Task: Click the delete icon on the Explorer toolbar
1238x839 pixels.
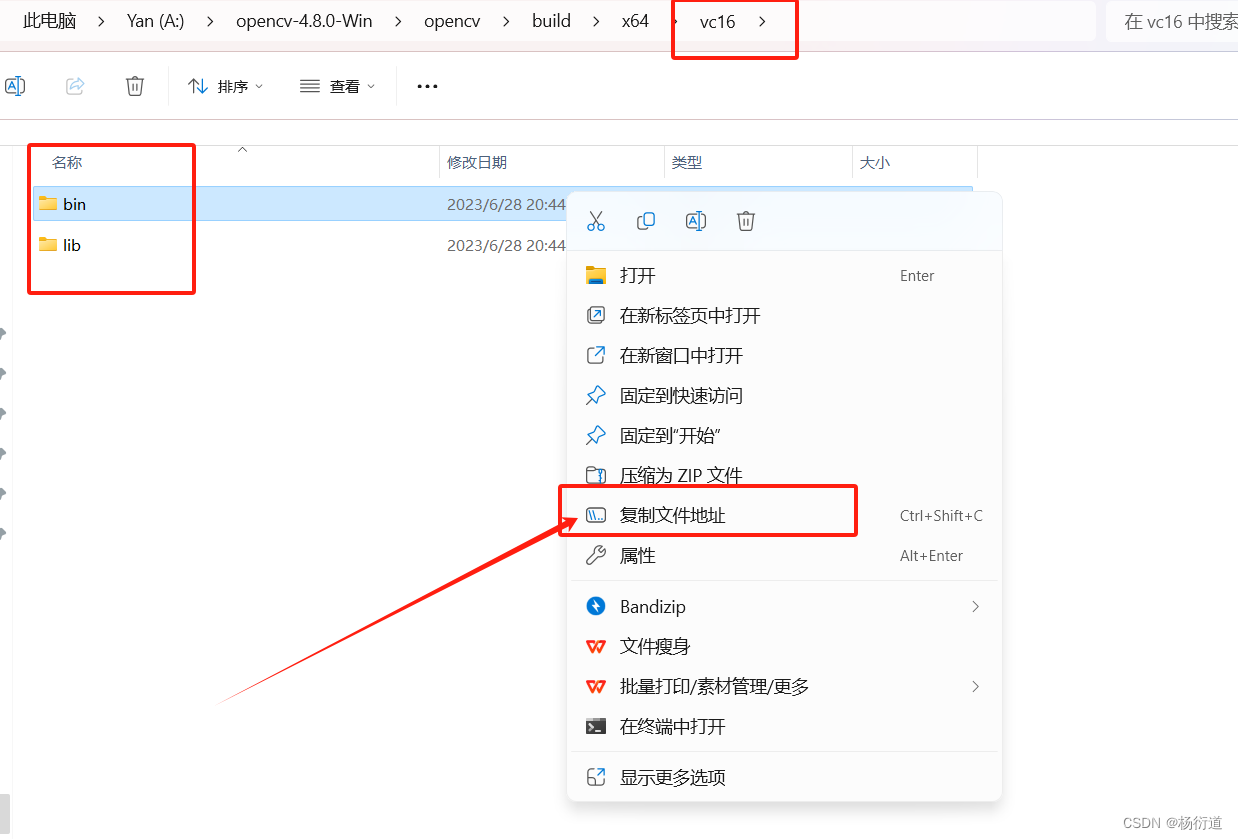Action: click(135, 86)
